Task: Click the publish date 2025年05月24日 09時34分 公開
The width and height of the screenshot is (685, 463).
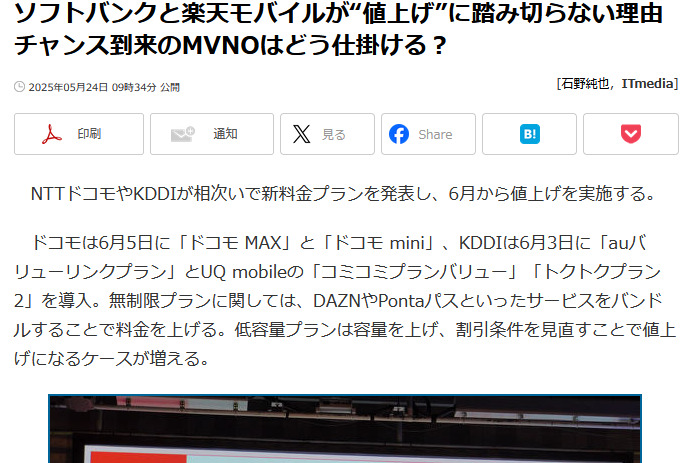Action: (x=104, y=87)
